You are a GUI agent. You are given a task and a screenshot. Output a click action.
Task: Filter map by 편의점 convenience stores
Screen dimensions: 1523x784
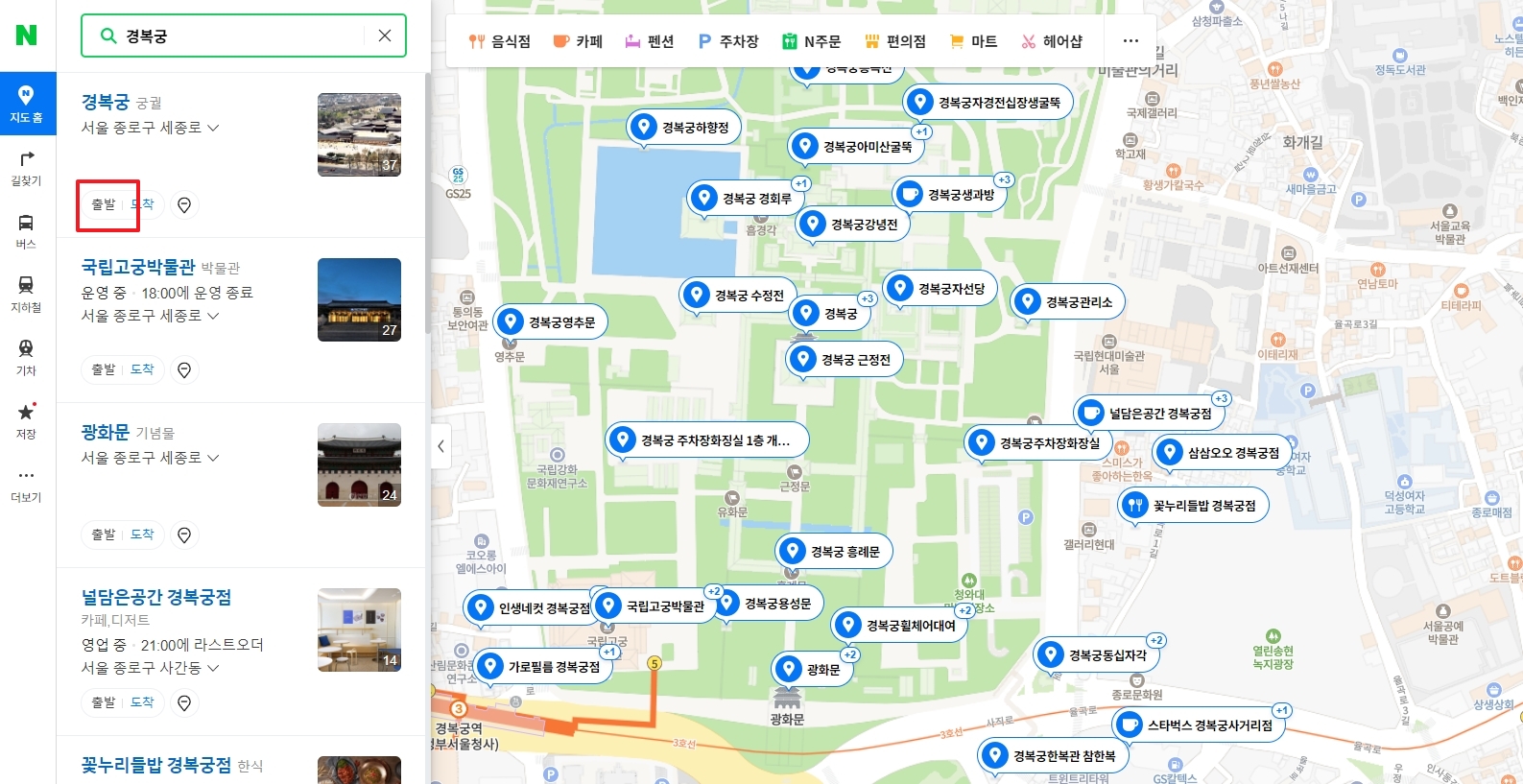click(895, 41)
